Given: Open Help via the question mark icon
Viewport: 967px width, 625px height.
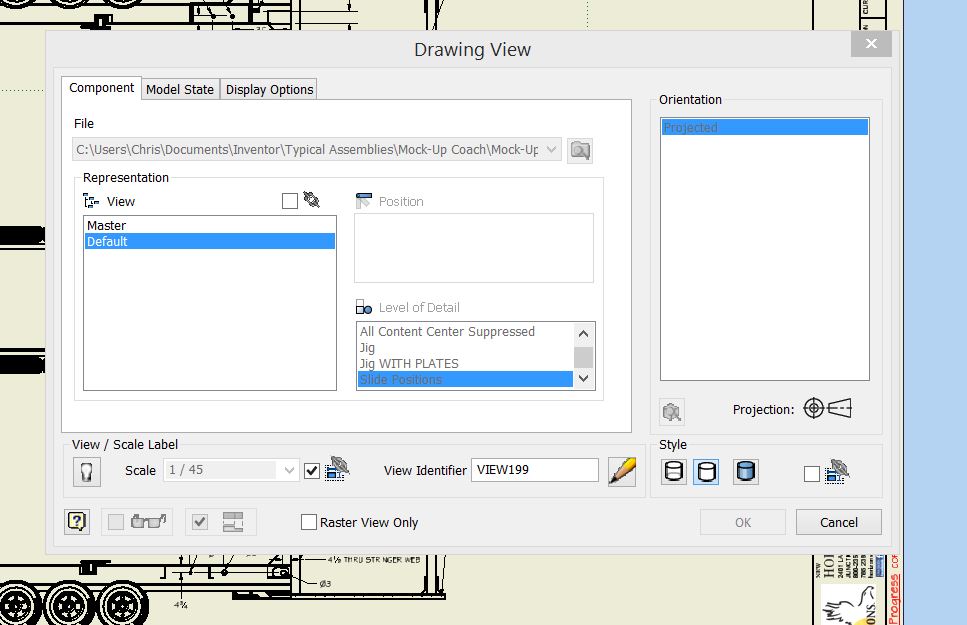Looking at the screenshot, I should [x=77, y=521].
